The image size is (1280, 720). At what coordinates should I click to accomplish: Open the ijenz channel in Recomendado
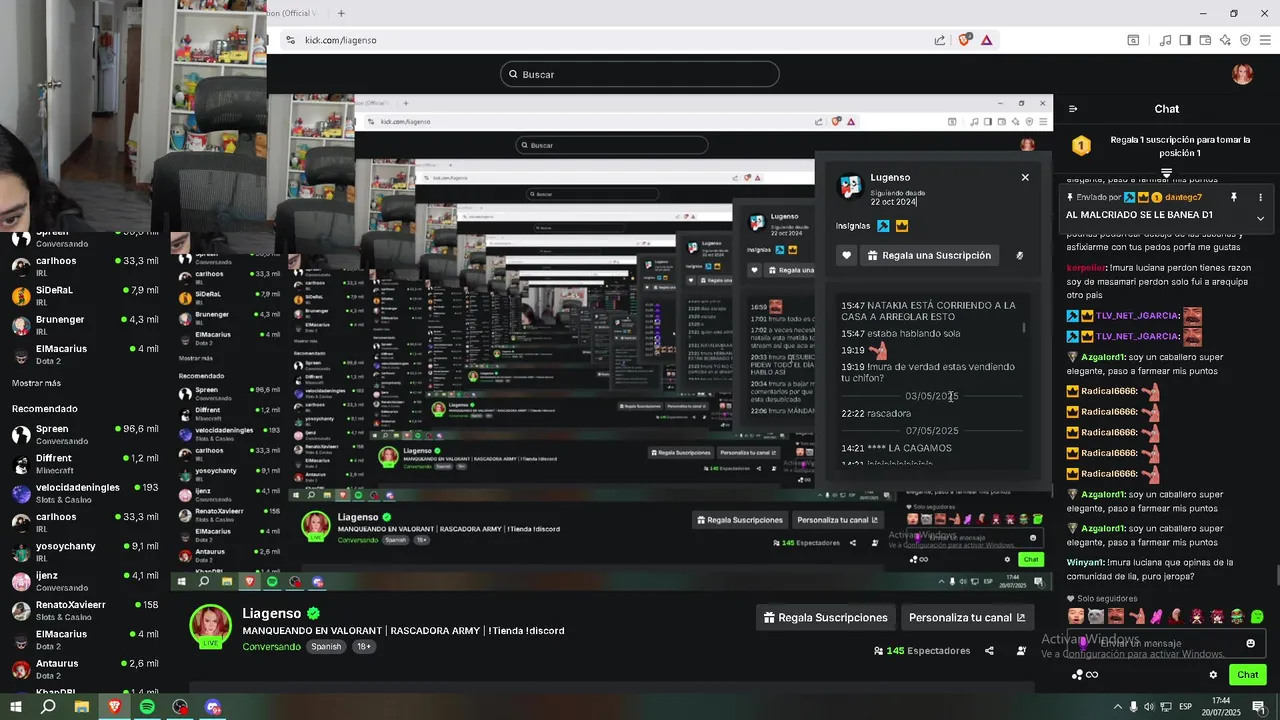point(85,581)
